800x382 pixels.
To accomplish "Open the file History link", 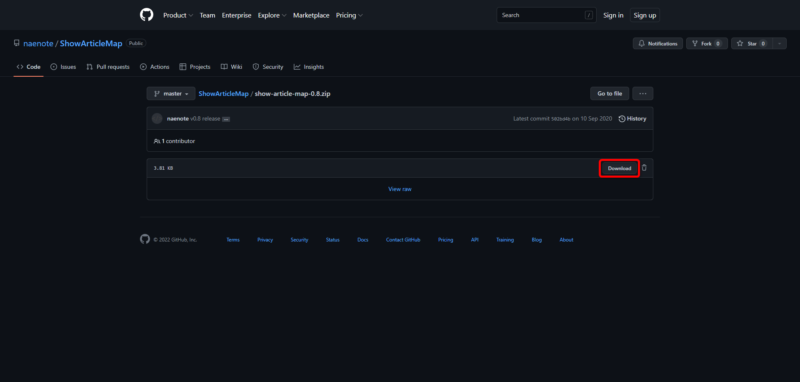I will [632, 119].
